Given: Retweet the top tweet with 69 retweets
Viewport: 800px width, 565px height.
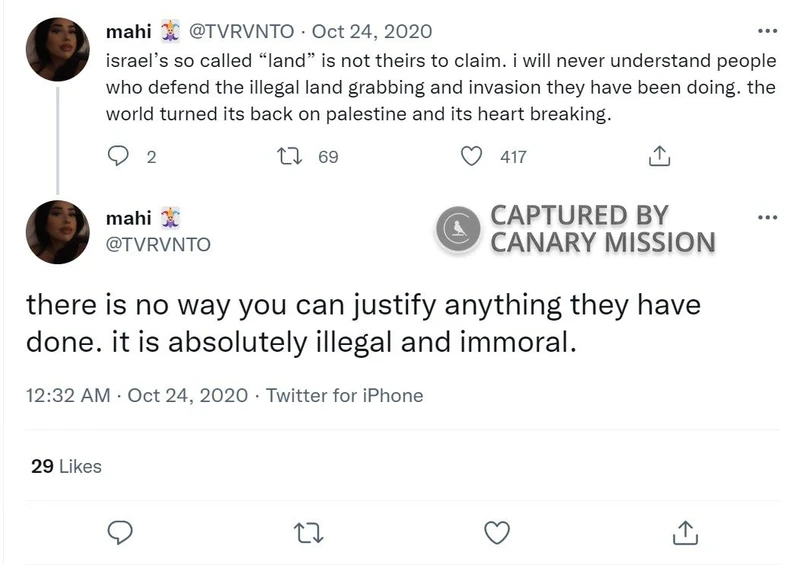Looking at the screenshot, I should 289,156.
